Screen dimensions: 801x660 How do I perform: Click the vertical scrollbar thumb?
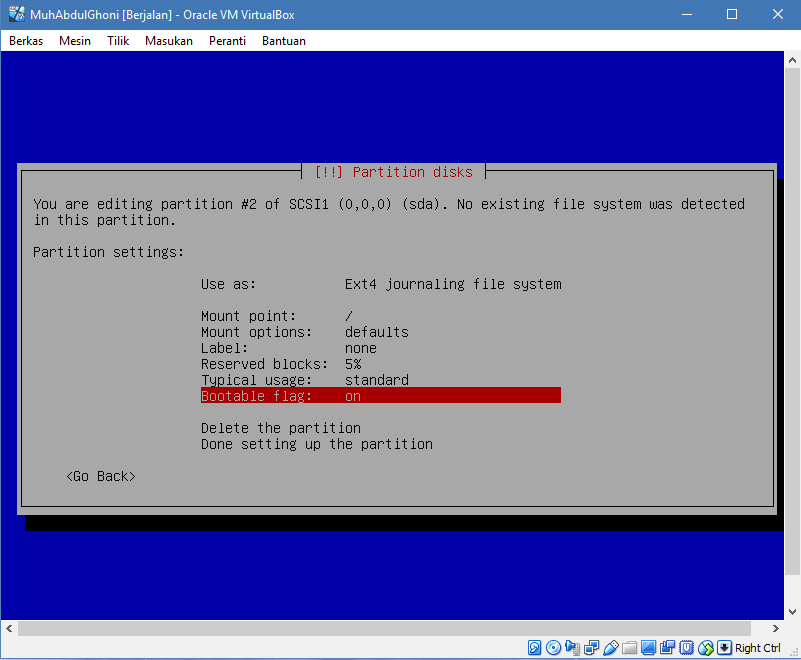pos(792,321)
